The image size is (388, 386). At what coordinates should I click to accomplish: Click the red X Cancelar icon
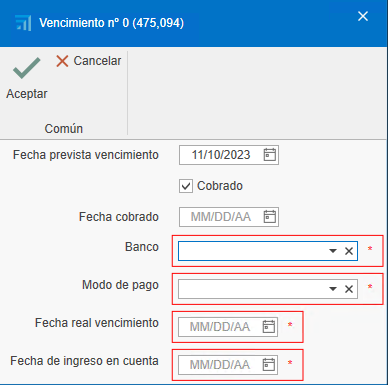pyautogui.click(x=62, y=61)
